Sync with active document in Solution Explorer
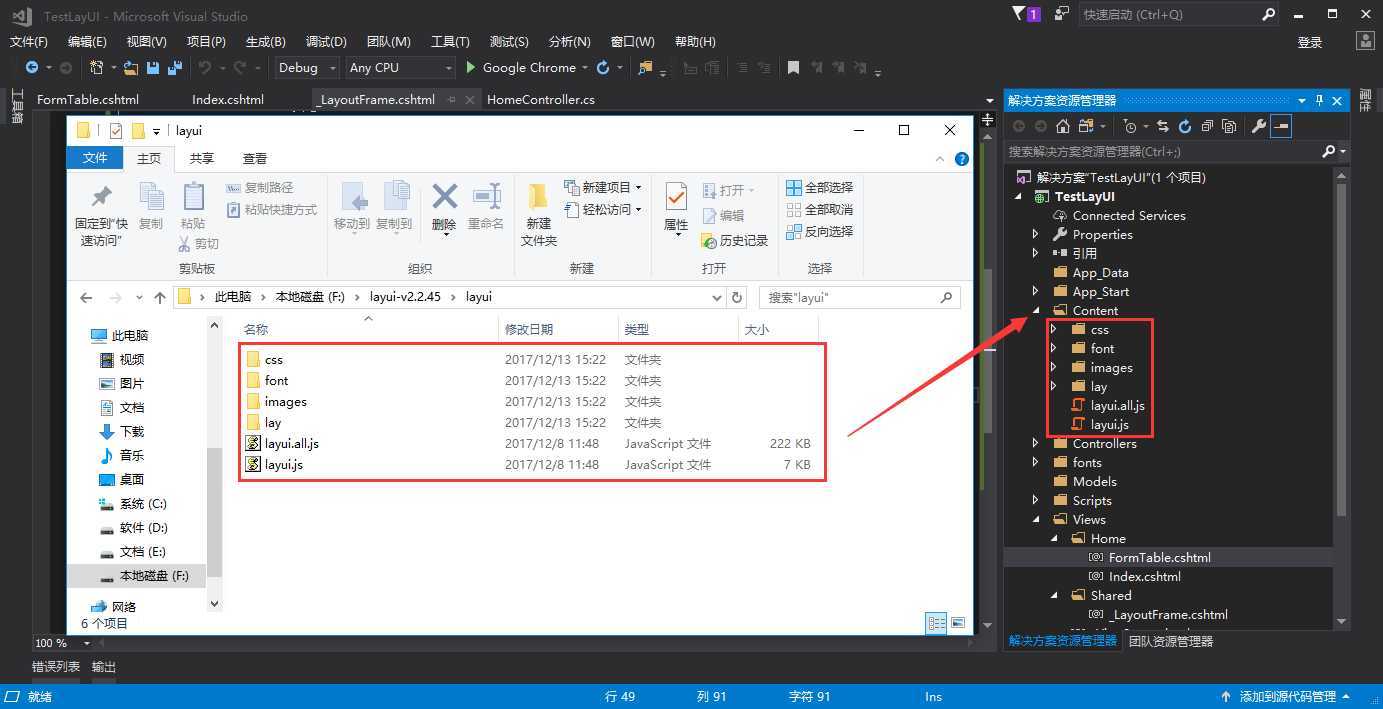1383x709 pixels. pyautogui.click(x=1163, y=126)
